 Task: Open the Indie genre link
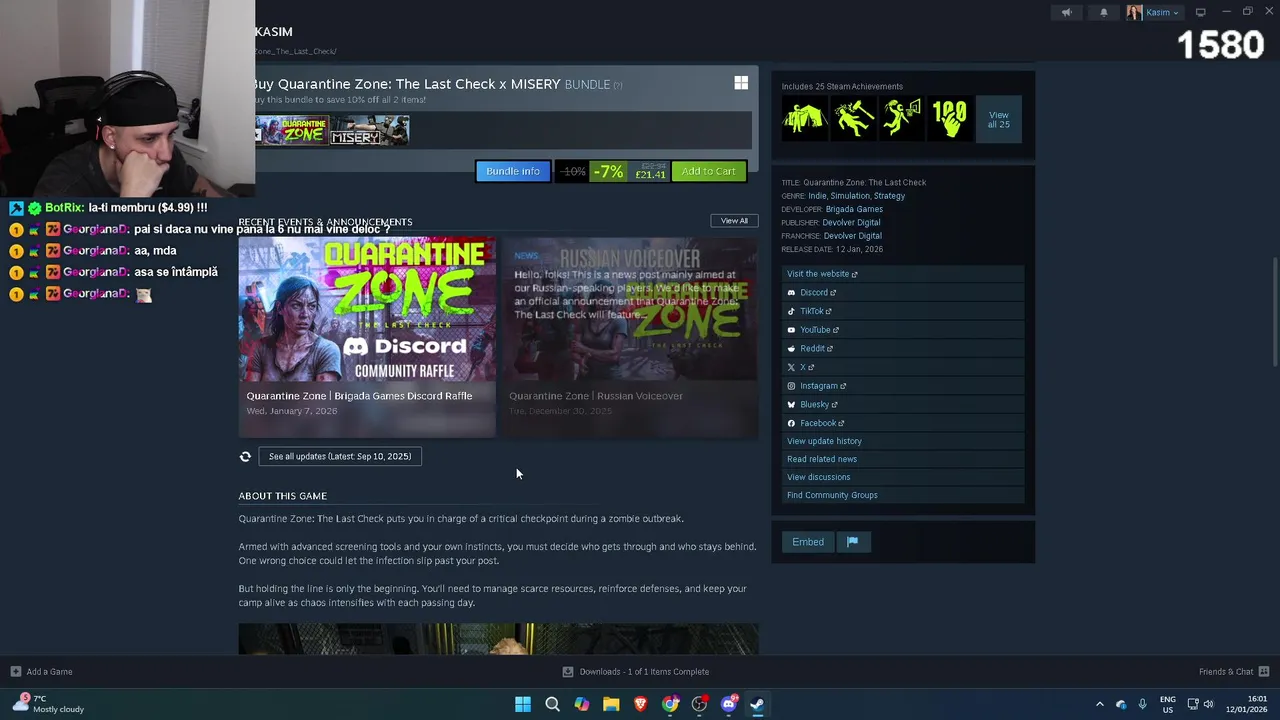(x=817, y=196)
